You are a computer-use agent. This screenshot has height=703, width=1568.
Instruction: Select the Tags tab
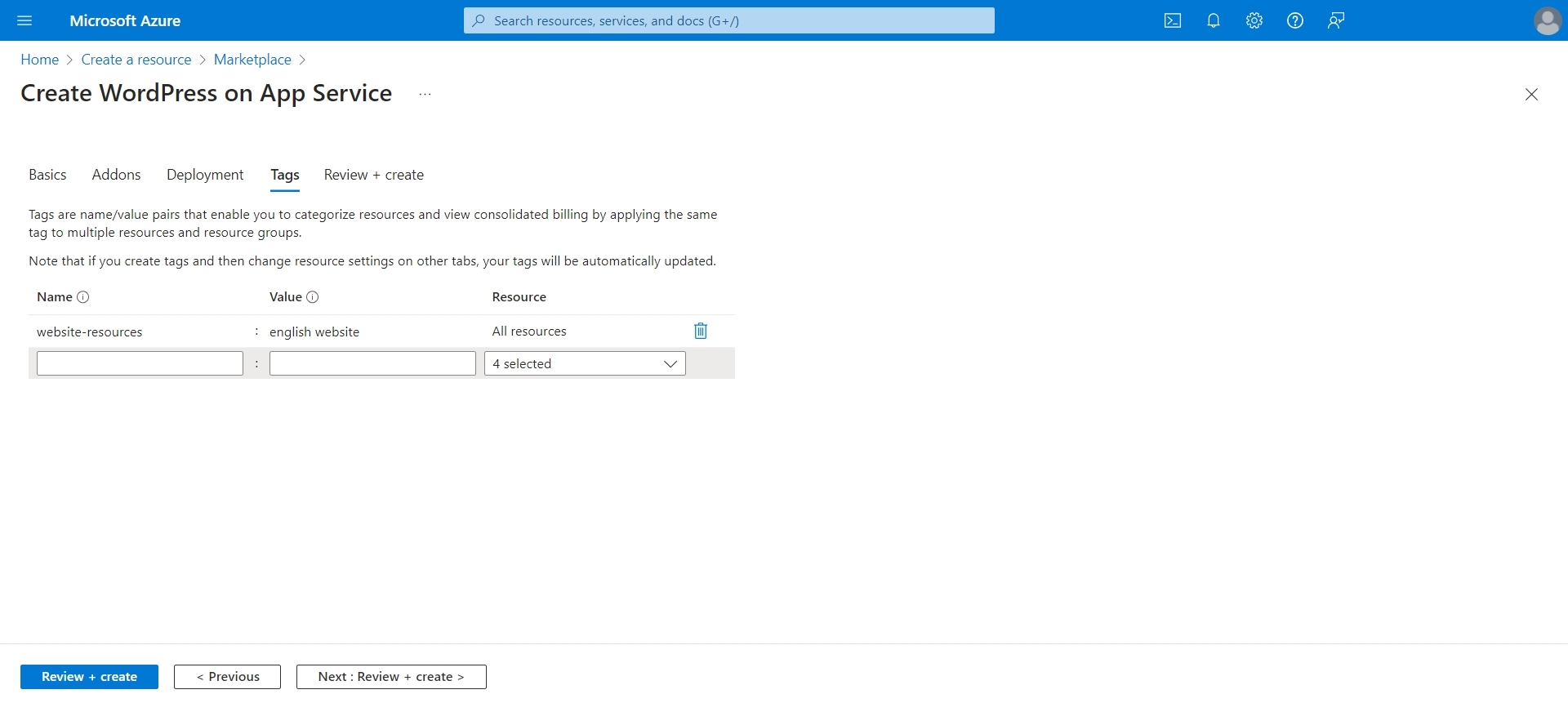tap(285, 175)
